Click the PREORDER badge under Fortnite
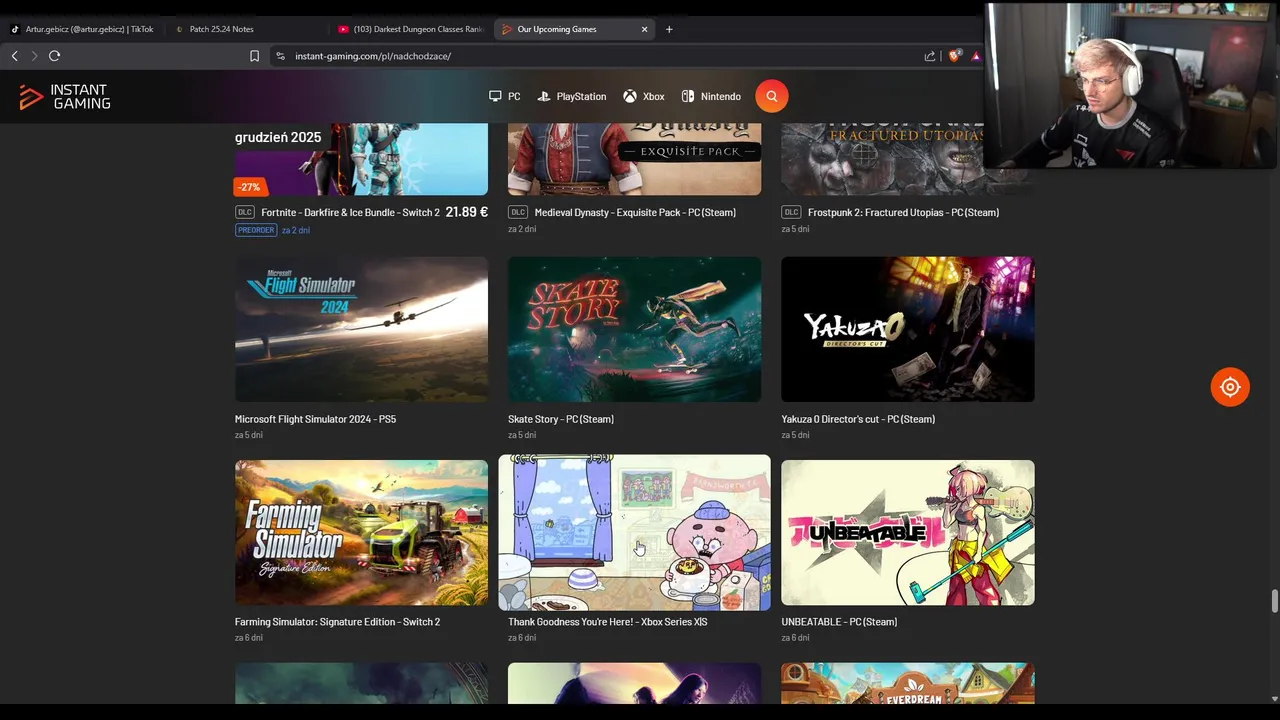This screenshot has height=720, width=1280. coord(256,230)
